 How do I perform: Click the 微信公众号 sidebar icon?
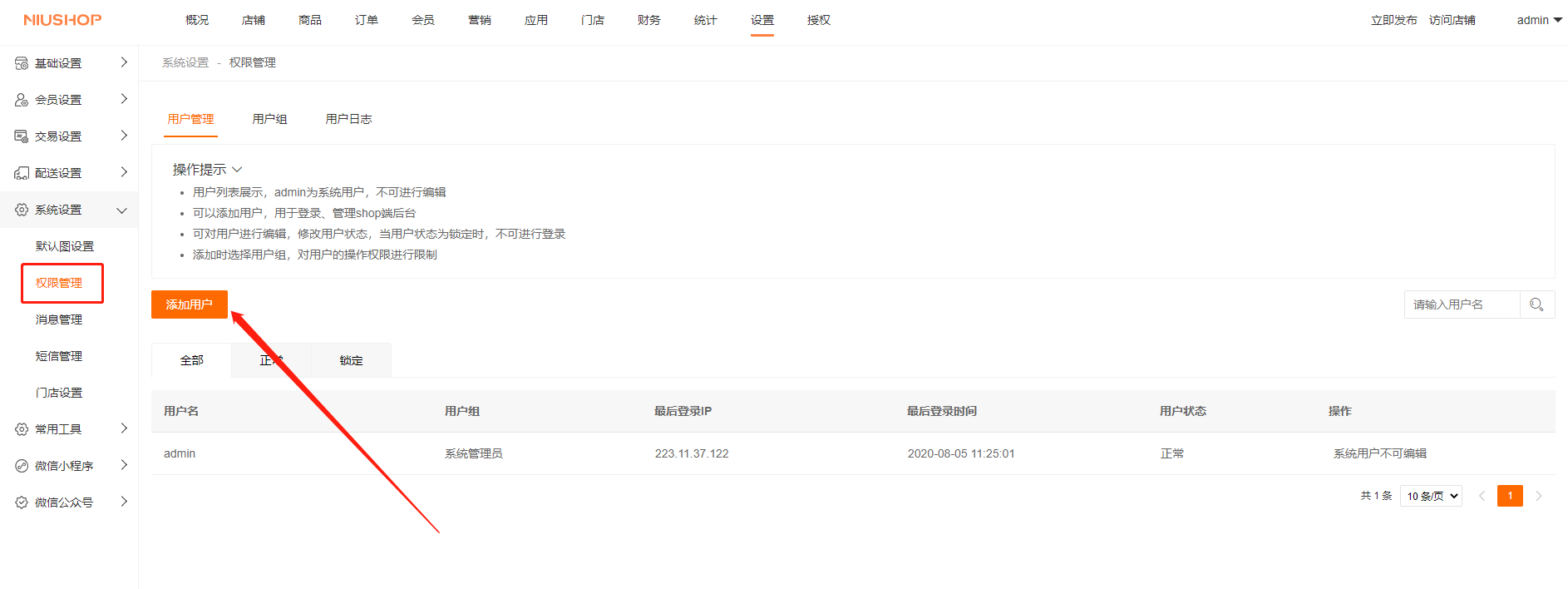[x=22, y=502]
